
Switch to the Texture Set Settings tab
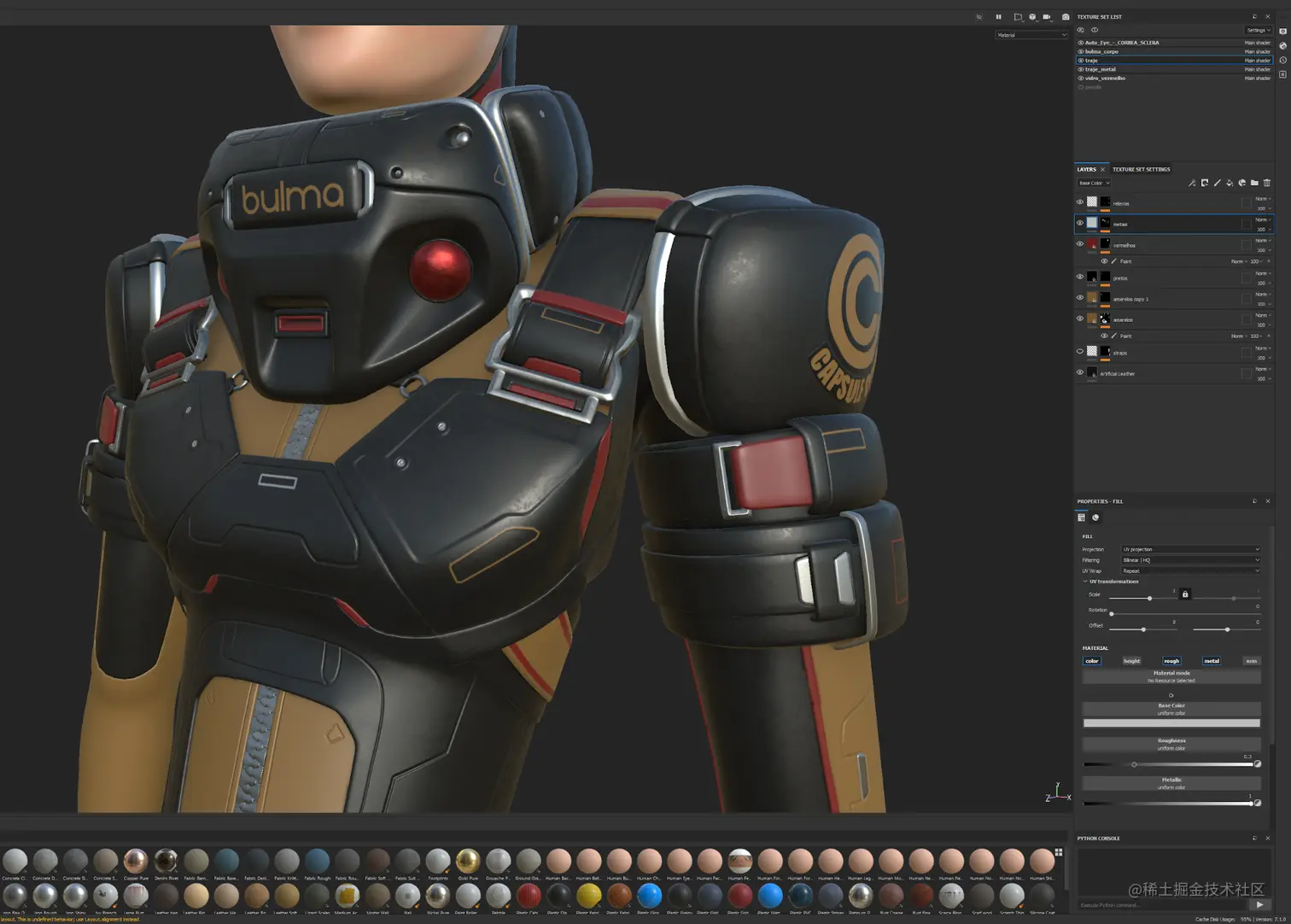click(x=1142, y=169)
